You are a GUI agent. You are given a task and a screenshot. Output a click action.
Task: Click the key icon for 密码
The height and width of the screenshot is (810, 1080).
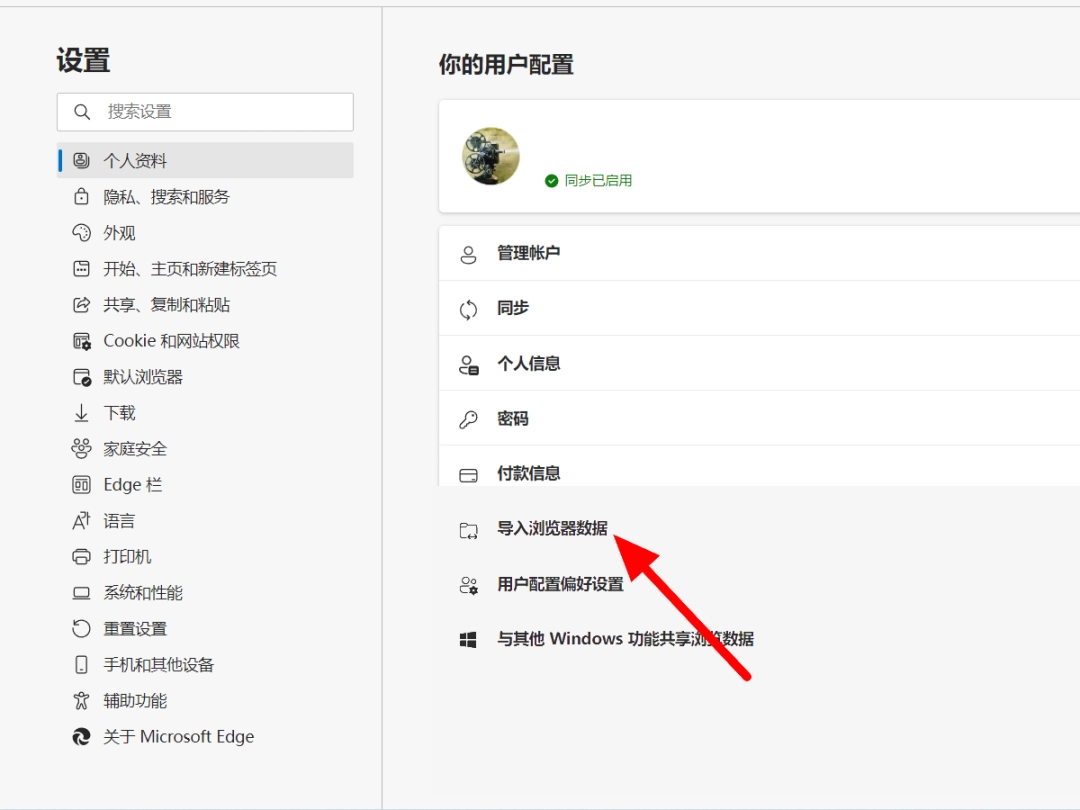pos(468,419)
